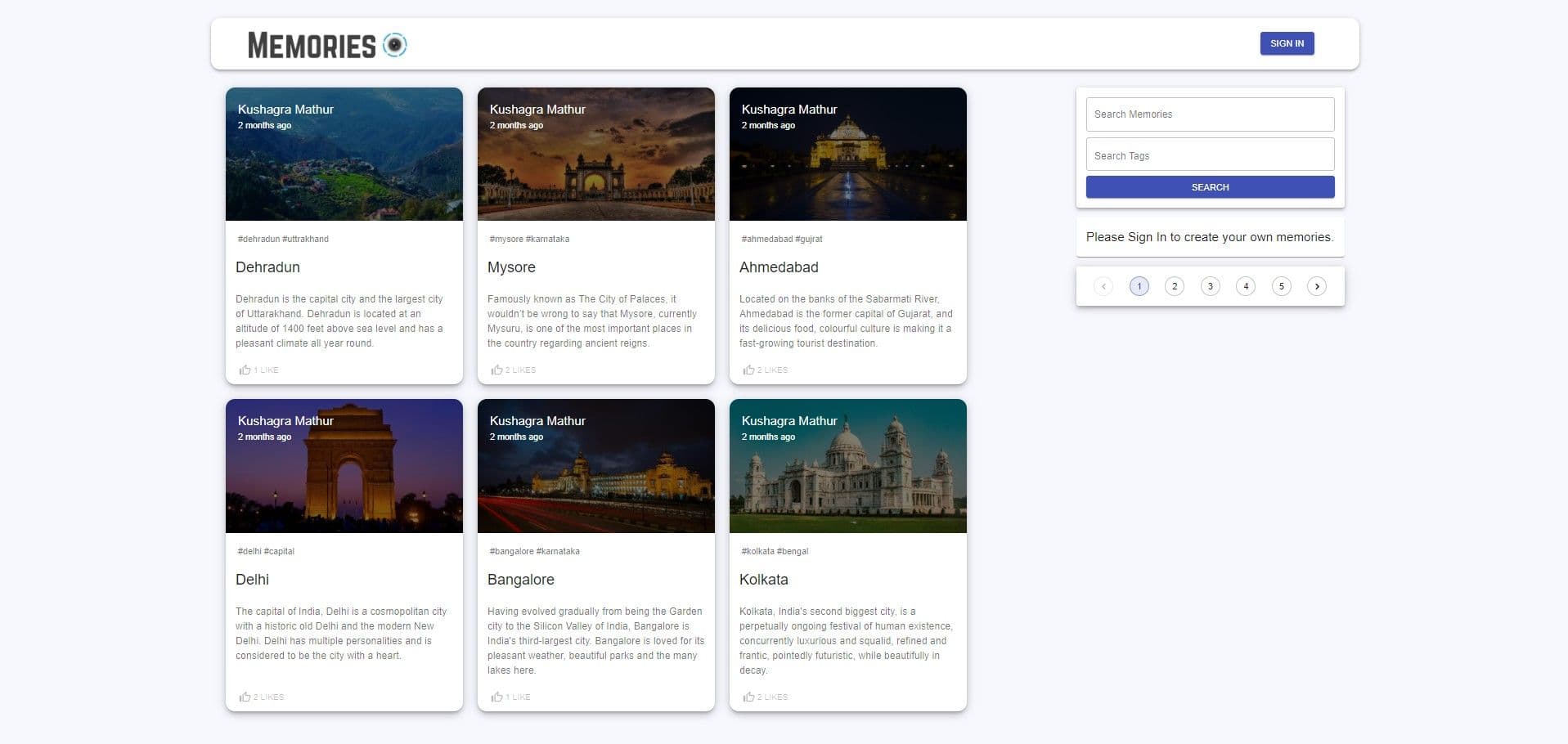Click the SIGN IN button
Image resolution: width=1568 pixels, height=744 pixels.
click(x=1287, y=43)
